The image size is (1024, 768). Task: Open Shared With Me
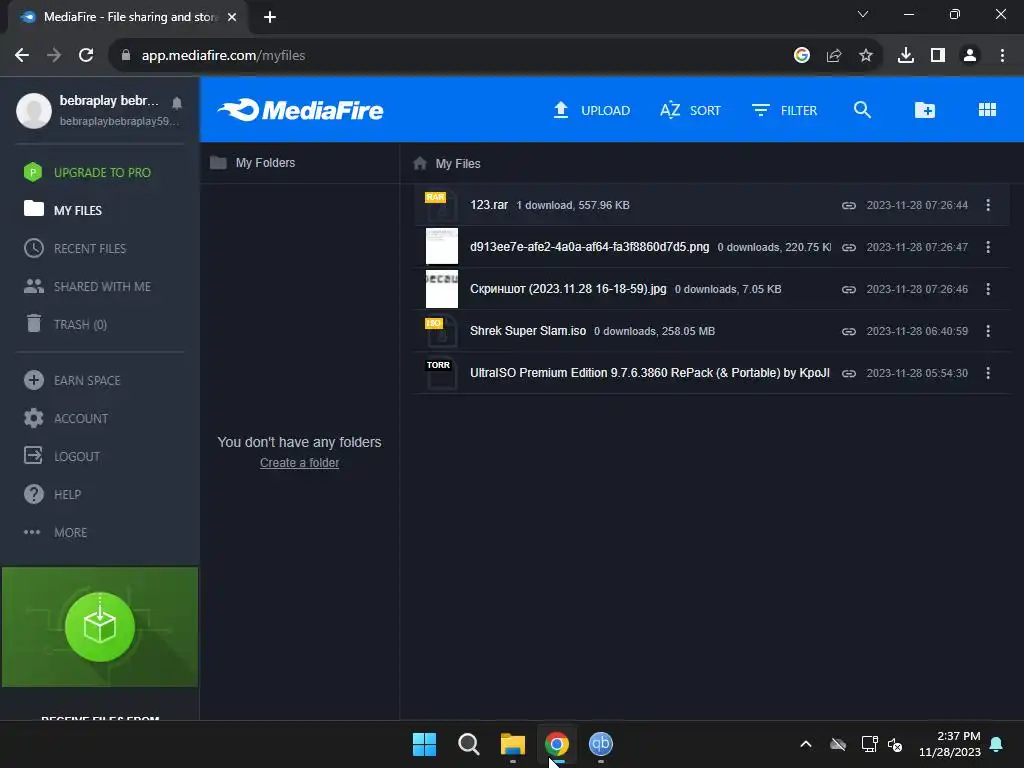pyautogui.click(x=88, y=286)
